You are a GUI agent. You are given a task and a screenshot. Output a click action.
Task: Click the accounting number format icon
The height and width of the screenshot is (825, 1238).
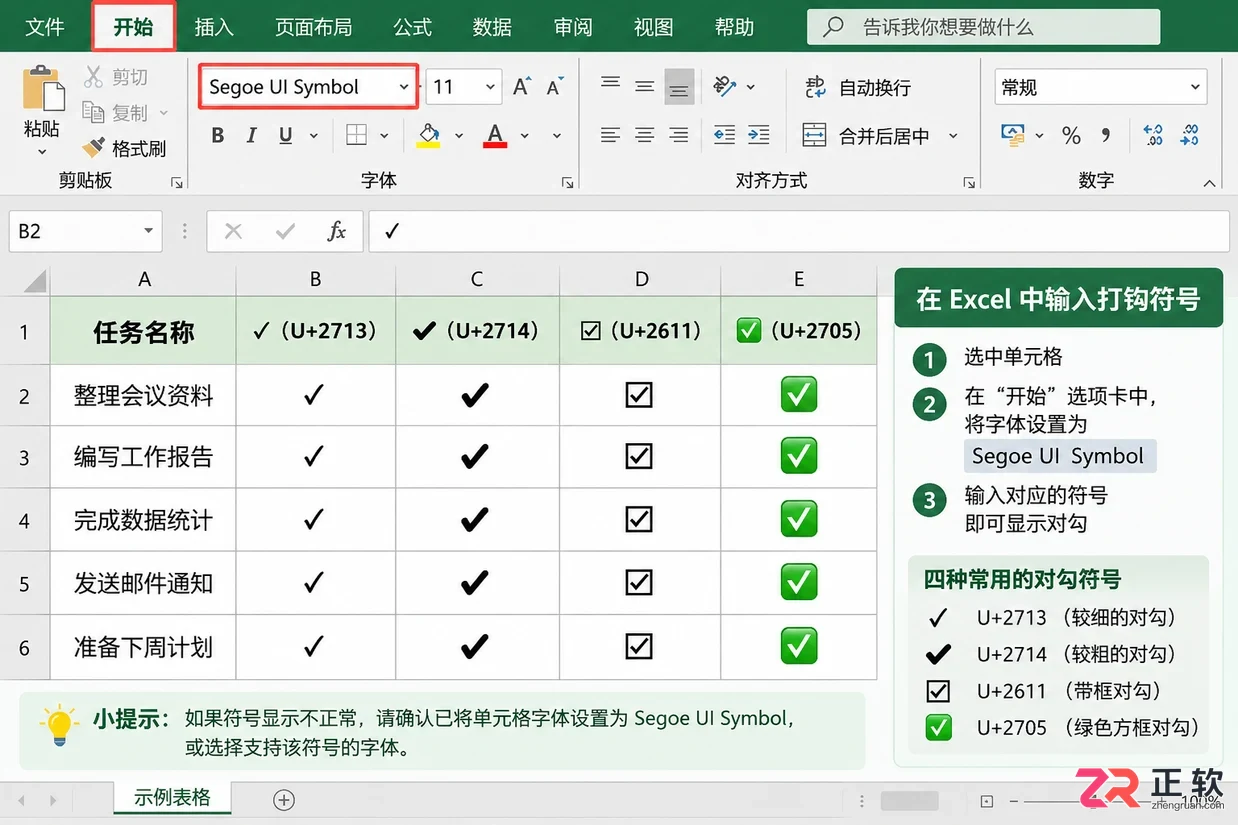tap(1013, 135)
